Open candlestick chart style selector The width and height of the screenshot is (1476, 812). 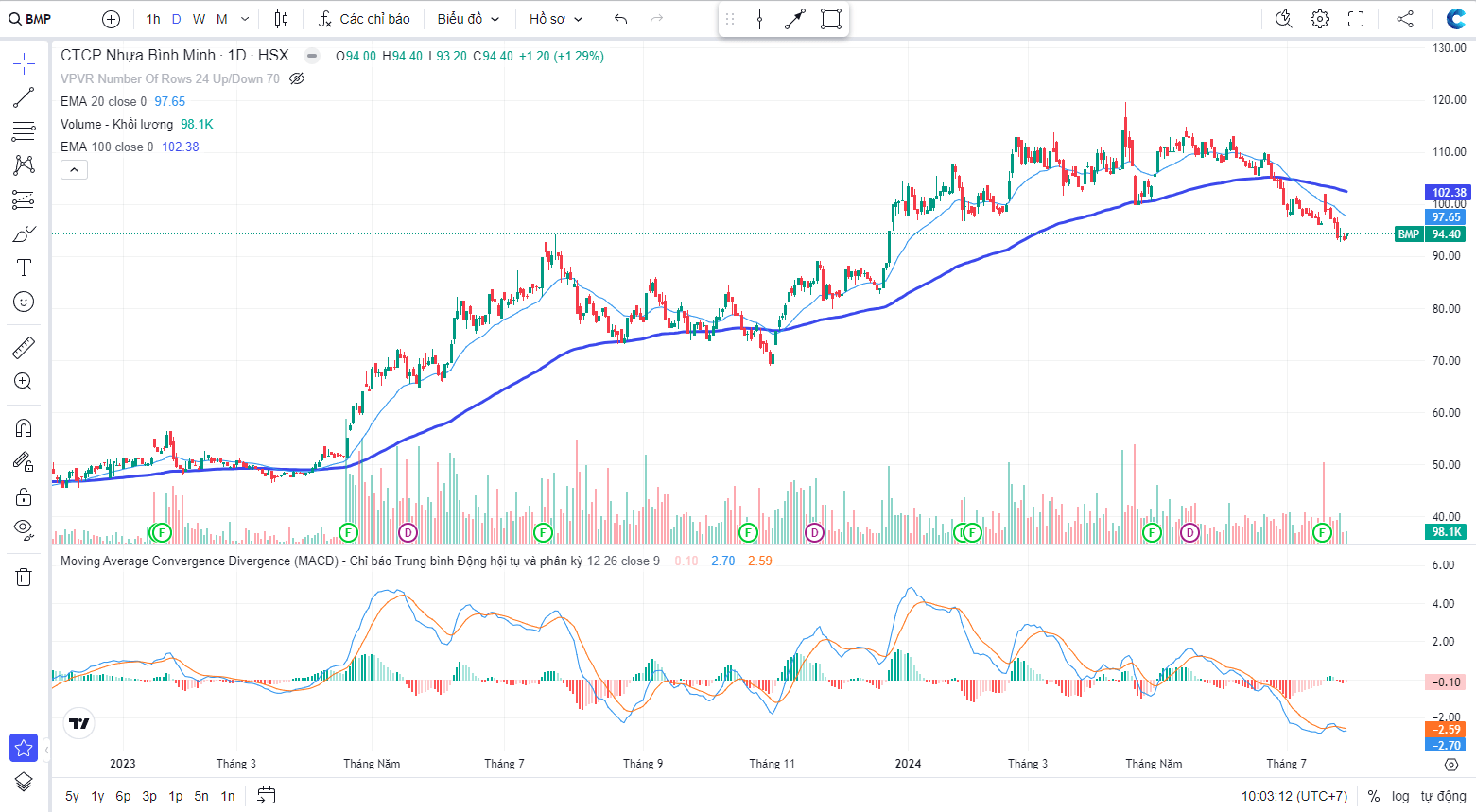pyautogui.click(x=281, y=19)
